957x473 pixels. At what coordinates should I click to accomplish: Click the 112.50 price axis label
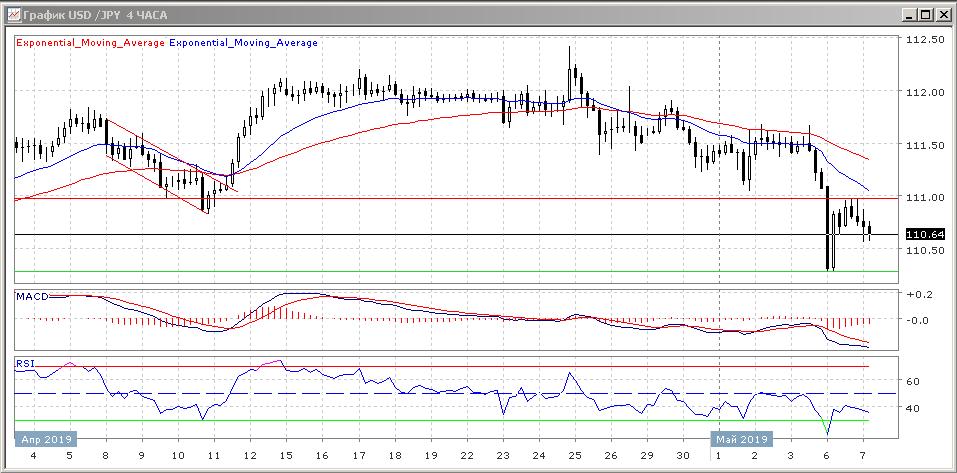click(x=925, y=40)
